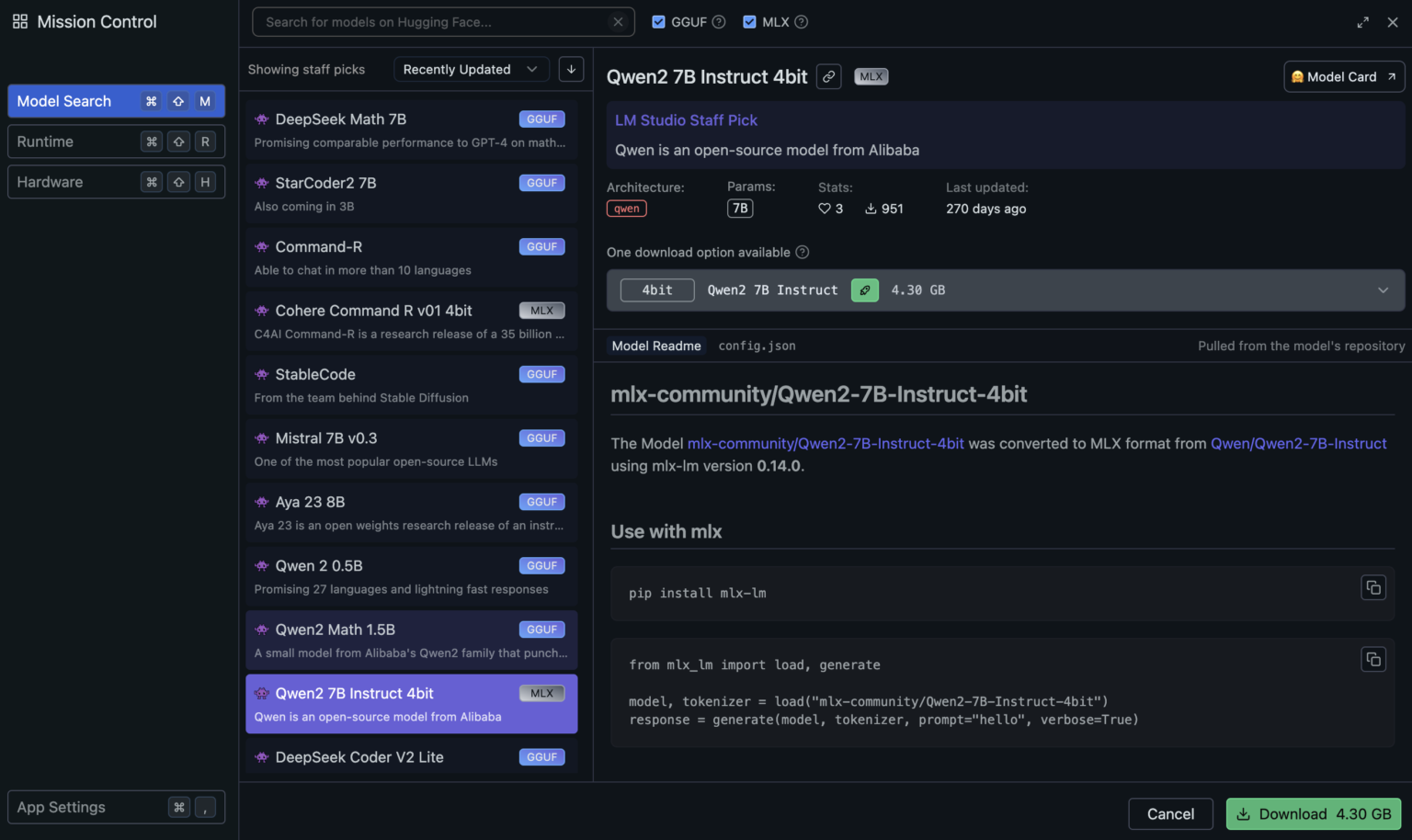Copy the mlx_lm code example snippet

pos(1373,659)
